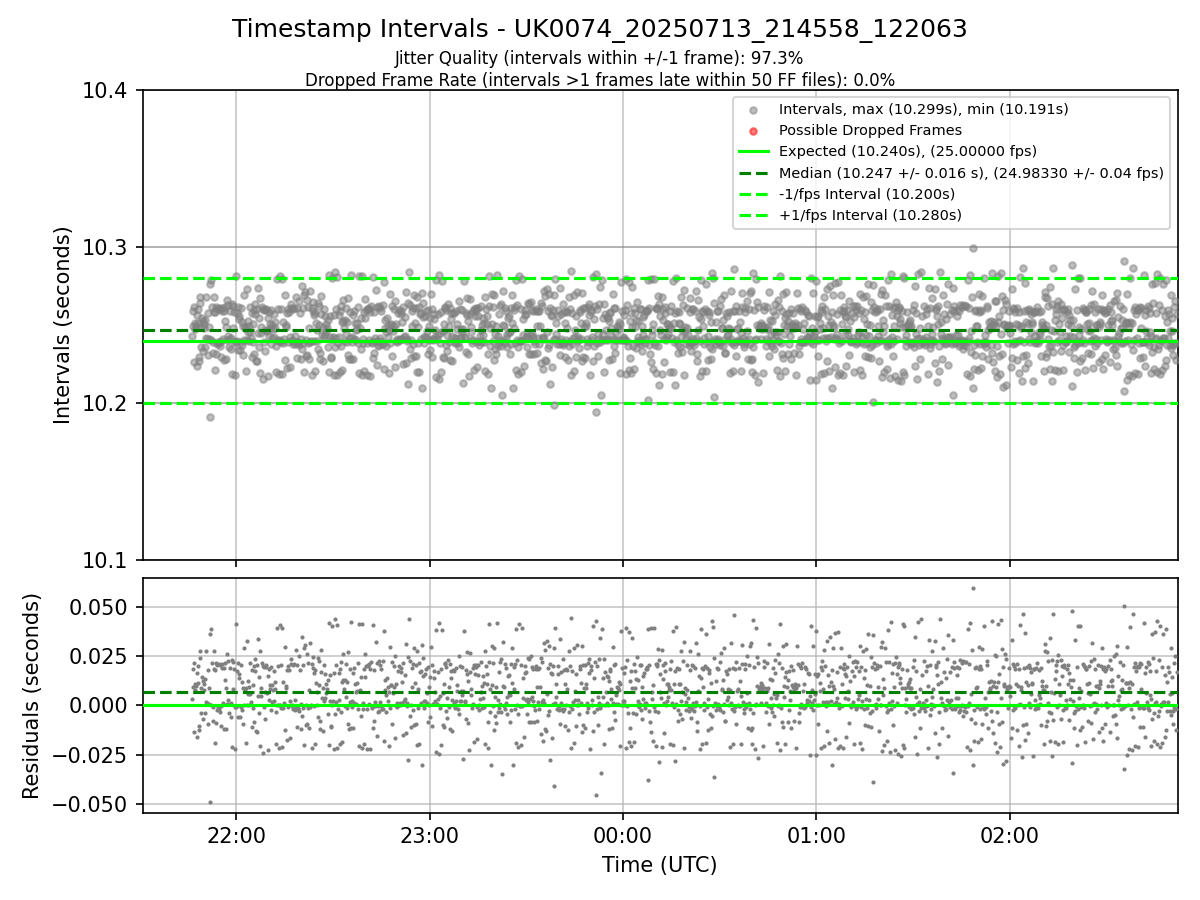1200x900 pixels.
Task: Click the solid green line sample in the legend
Action: click(x=754, y=152)
